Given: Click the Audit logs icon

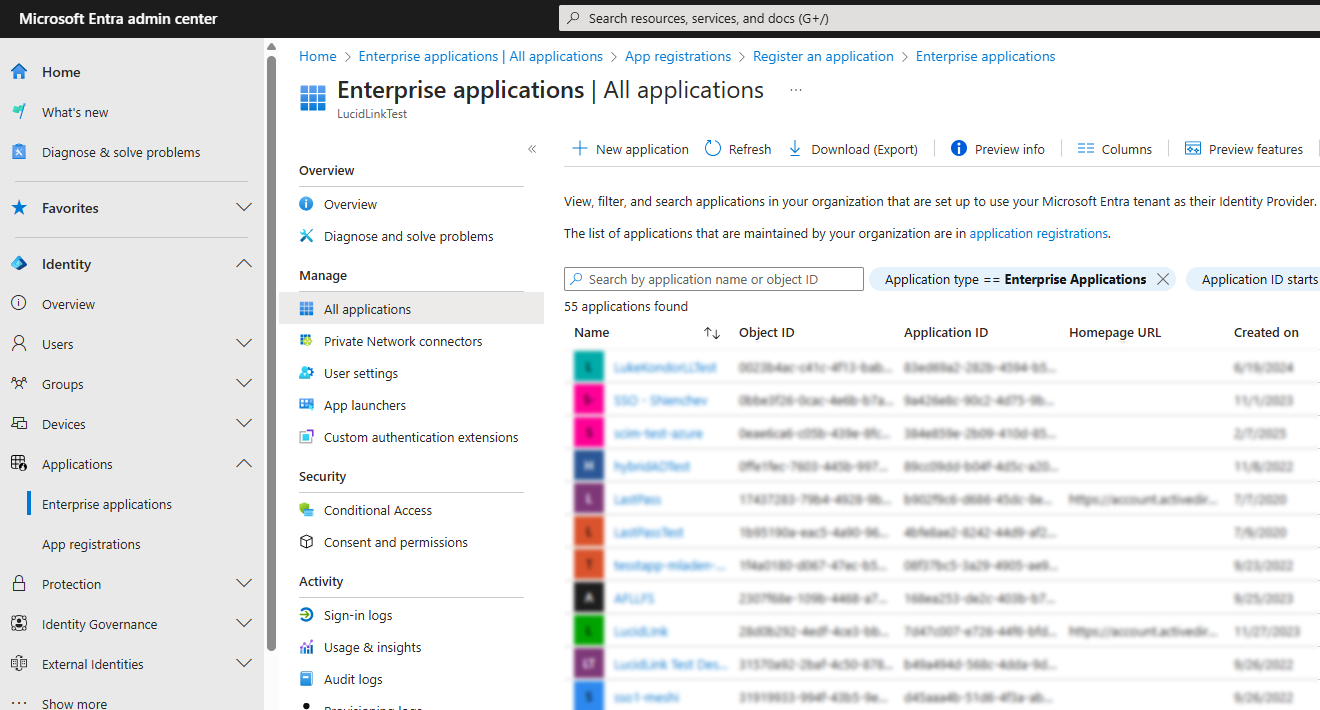Looking at the screenshot, I should click(x=306, y=679).
